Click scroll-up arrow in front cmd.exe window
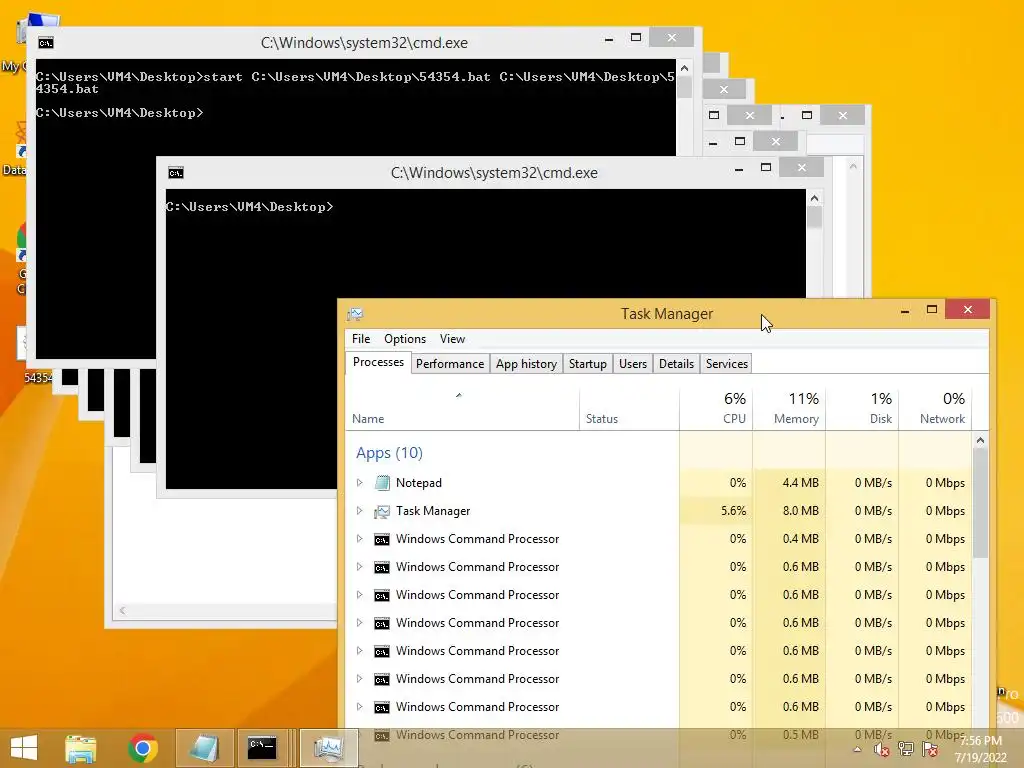 814,198
